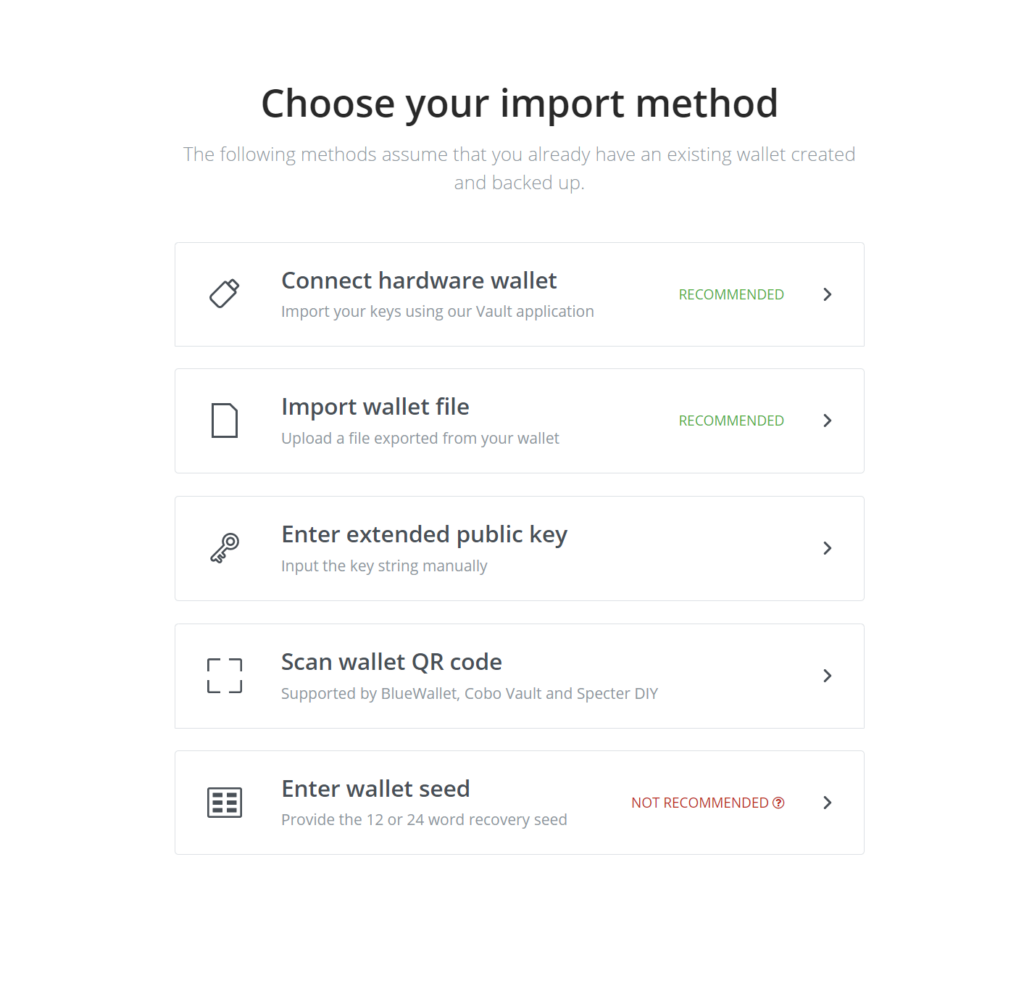Expand Import wallet file chevron arrow
Viewport: 1024px width, 994px height.
pos(827,421)
